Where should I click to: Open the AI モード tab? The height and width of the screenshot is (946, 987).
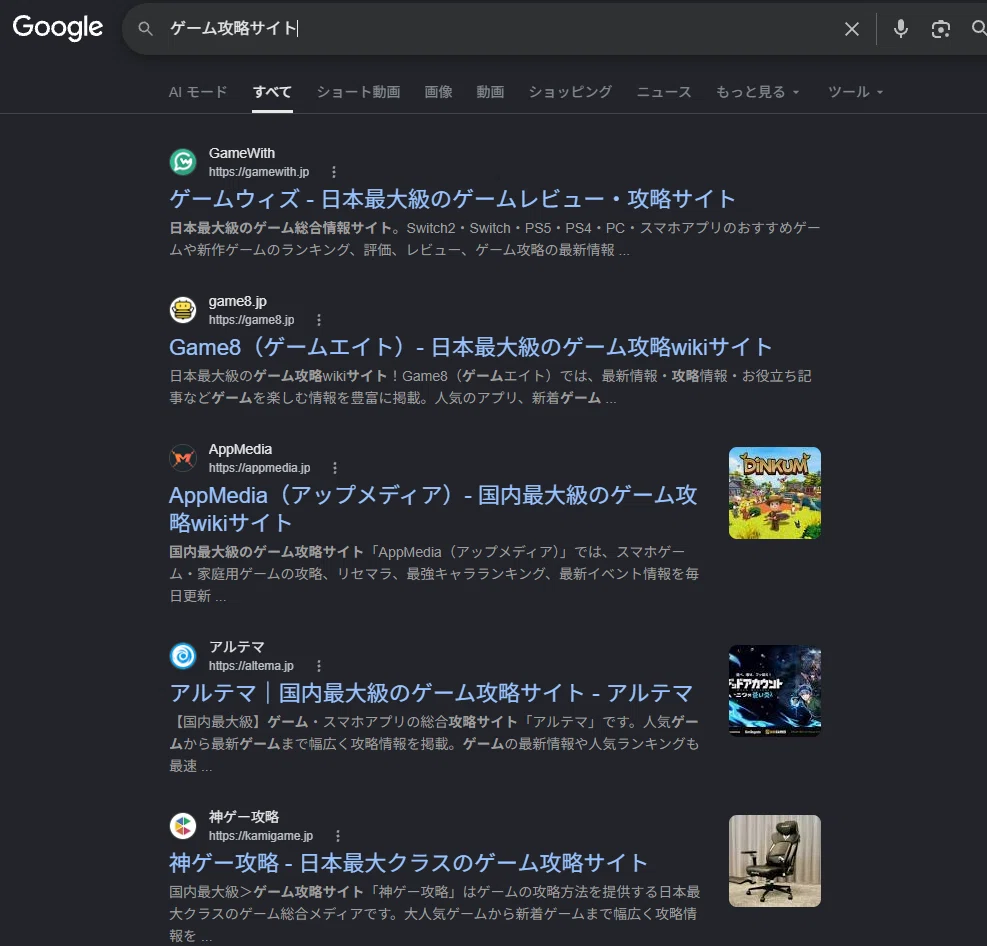[198, 92]
